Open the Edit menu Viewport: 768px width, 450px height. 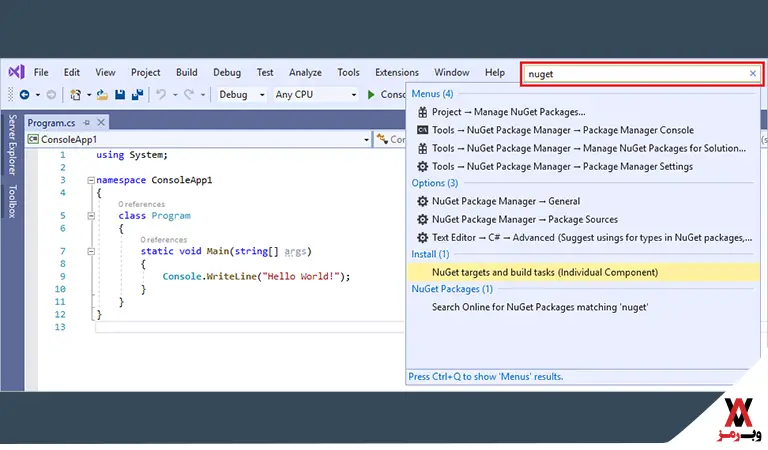72,72
